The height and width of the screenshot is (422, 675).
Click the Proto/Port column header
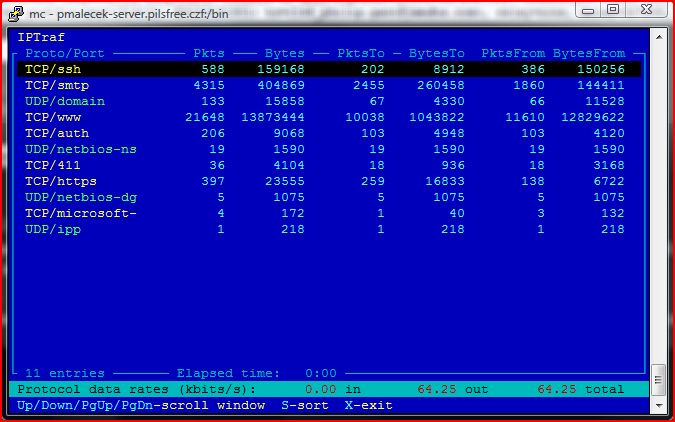tap(65, 53)
